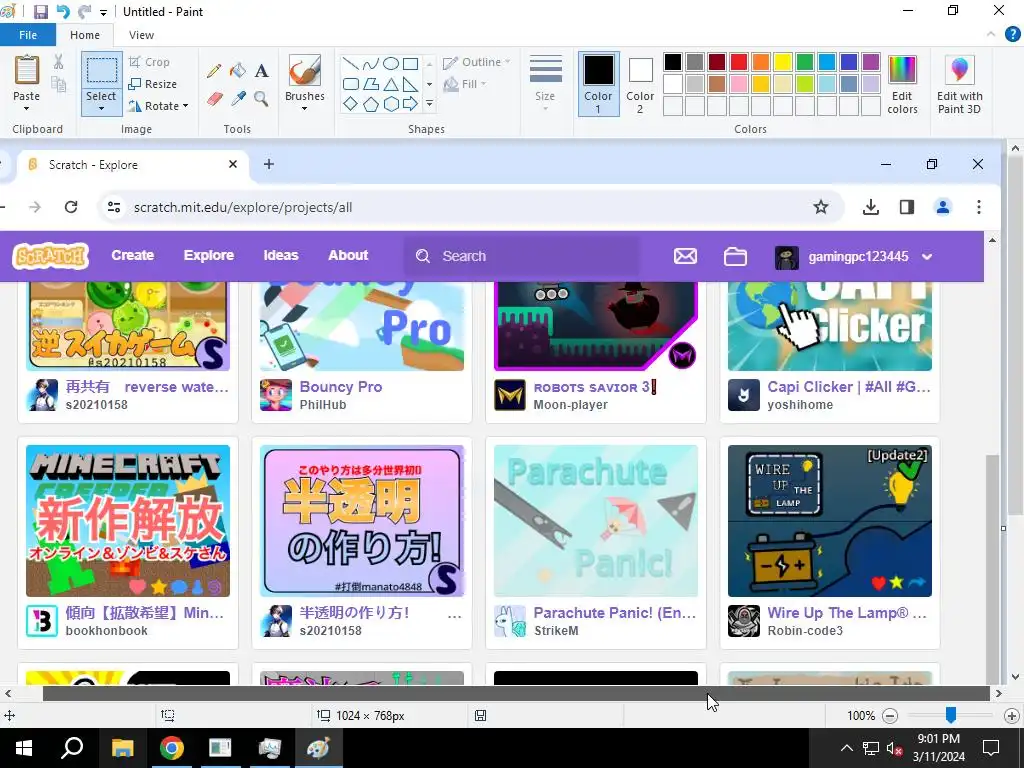Open the Windows Start menu
Image resolution: width=1024 pixels, height=768 pixels.
[24, 748]
